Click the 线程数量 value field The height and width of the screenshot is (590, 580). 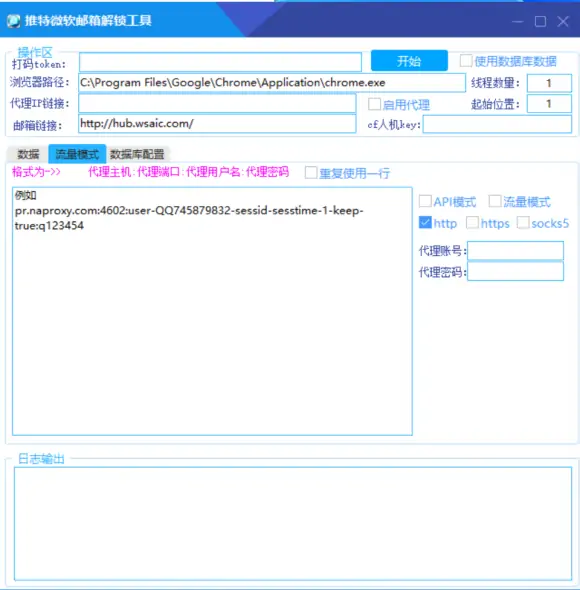[549, 83]
